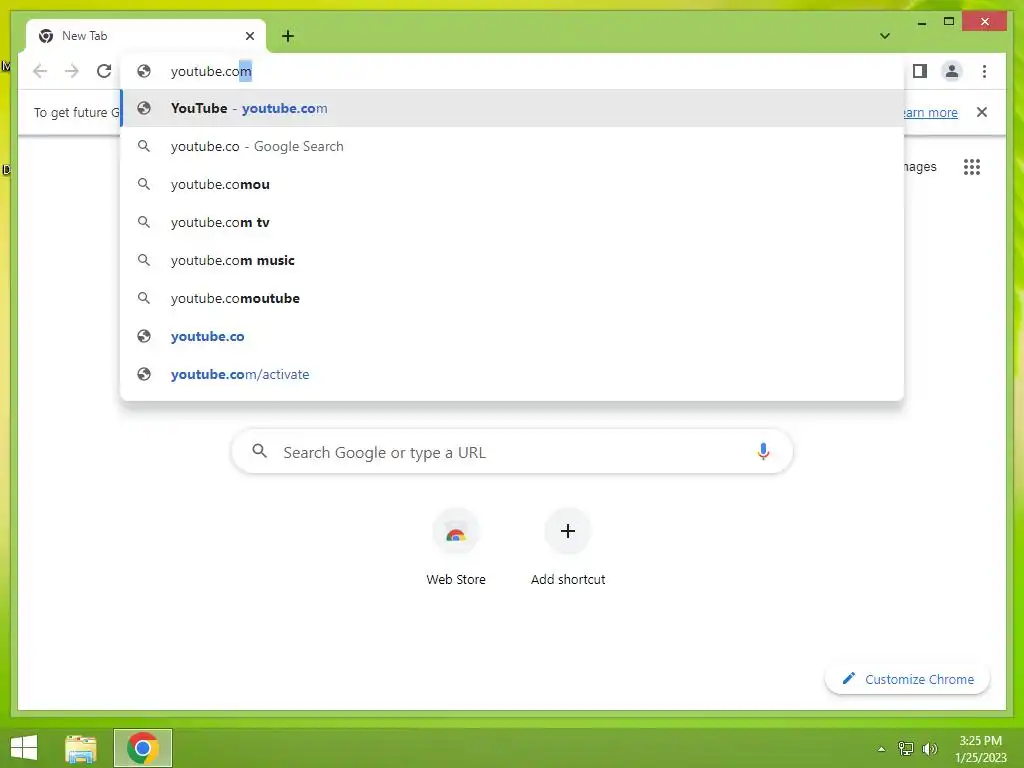Open File Explorer from the taskbar
Viewport: 1024px width, 768px height.
point(81,748)
